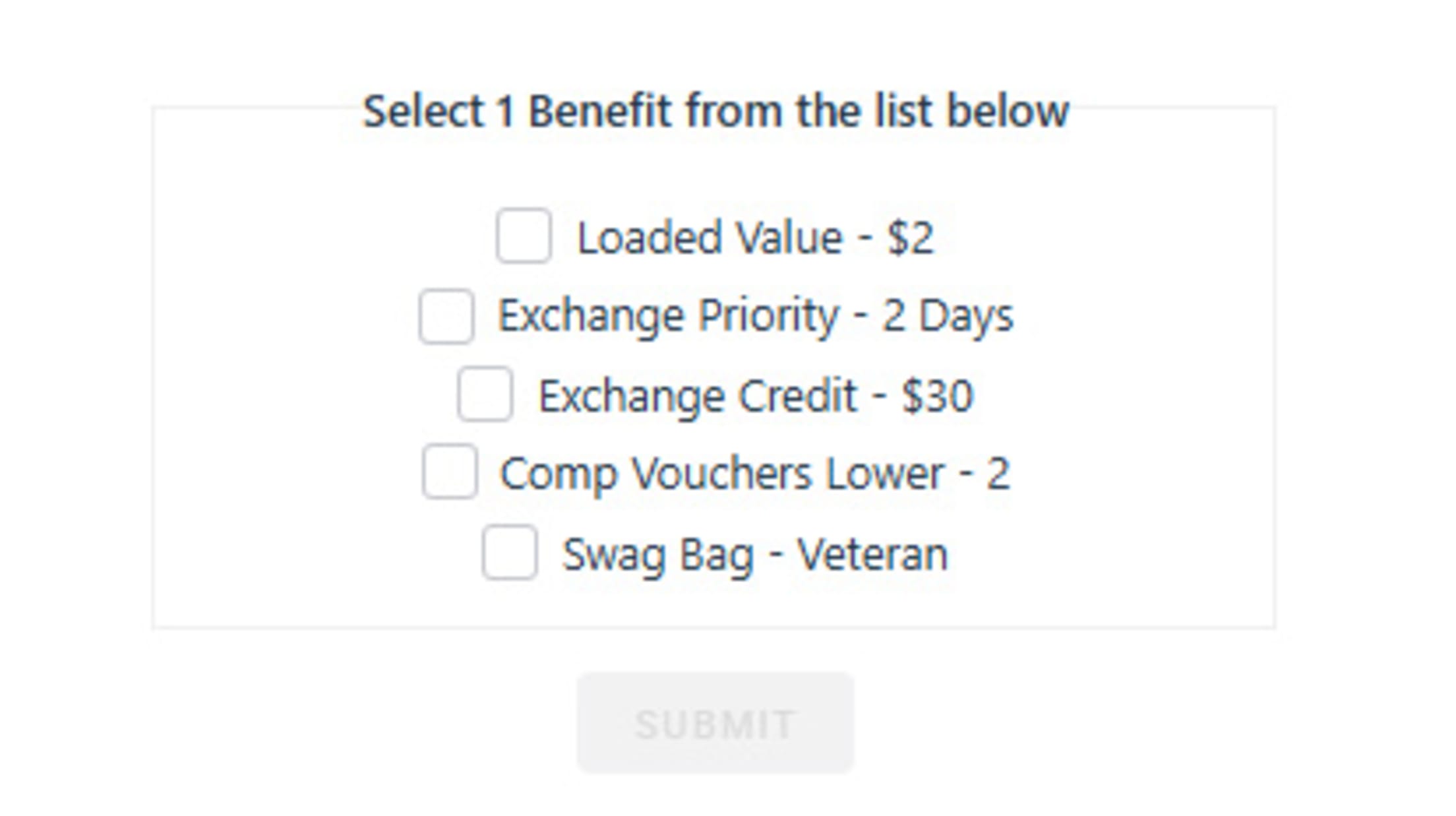Click the word 'Credit' in Exchange Credit option
The width and height of the screenshot is (1456, 816).
pyautogui.click(x=797, y=396)
